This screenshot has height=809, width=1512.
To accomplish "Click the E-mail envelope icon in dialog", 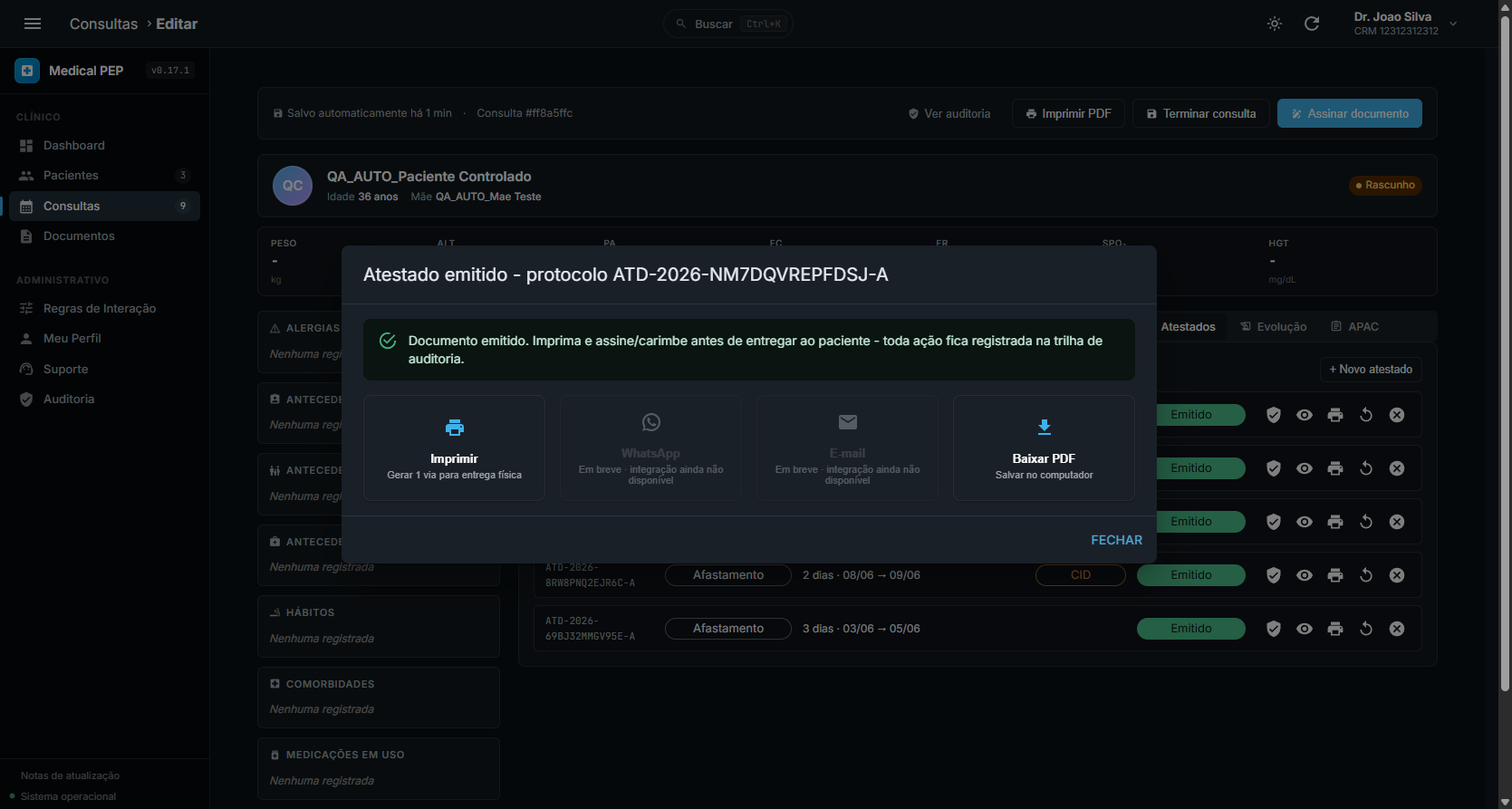I will tap(847, 422).
